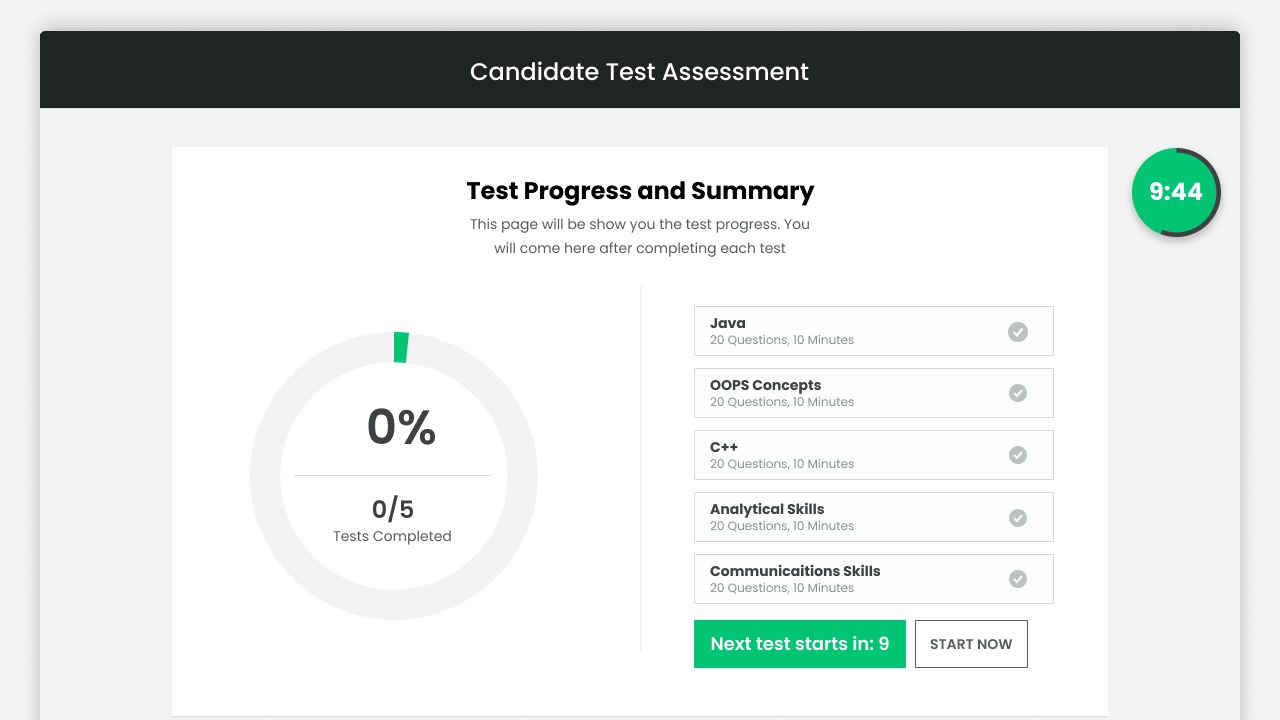This screenshot has height=720, width=1280.
Task: Click the green countdown timer circle
Action: pyautogui.click(x=1176, y=192)
